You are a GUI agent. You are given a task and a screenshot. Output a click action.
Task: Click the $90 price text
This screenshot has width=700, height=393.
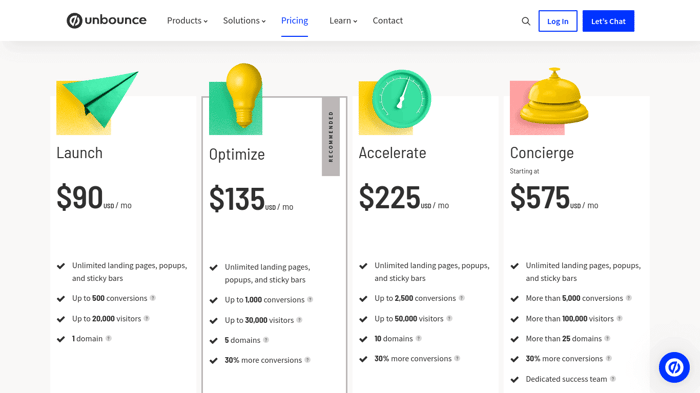(x=80, y=197)
